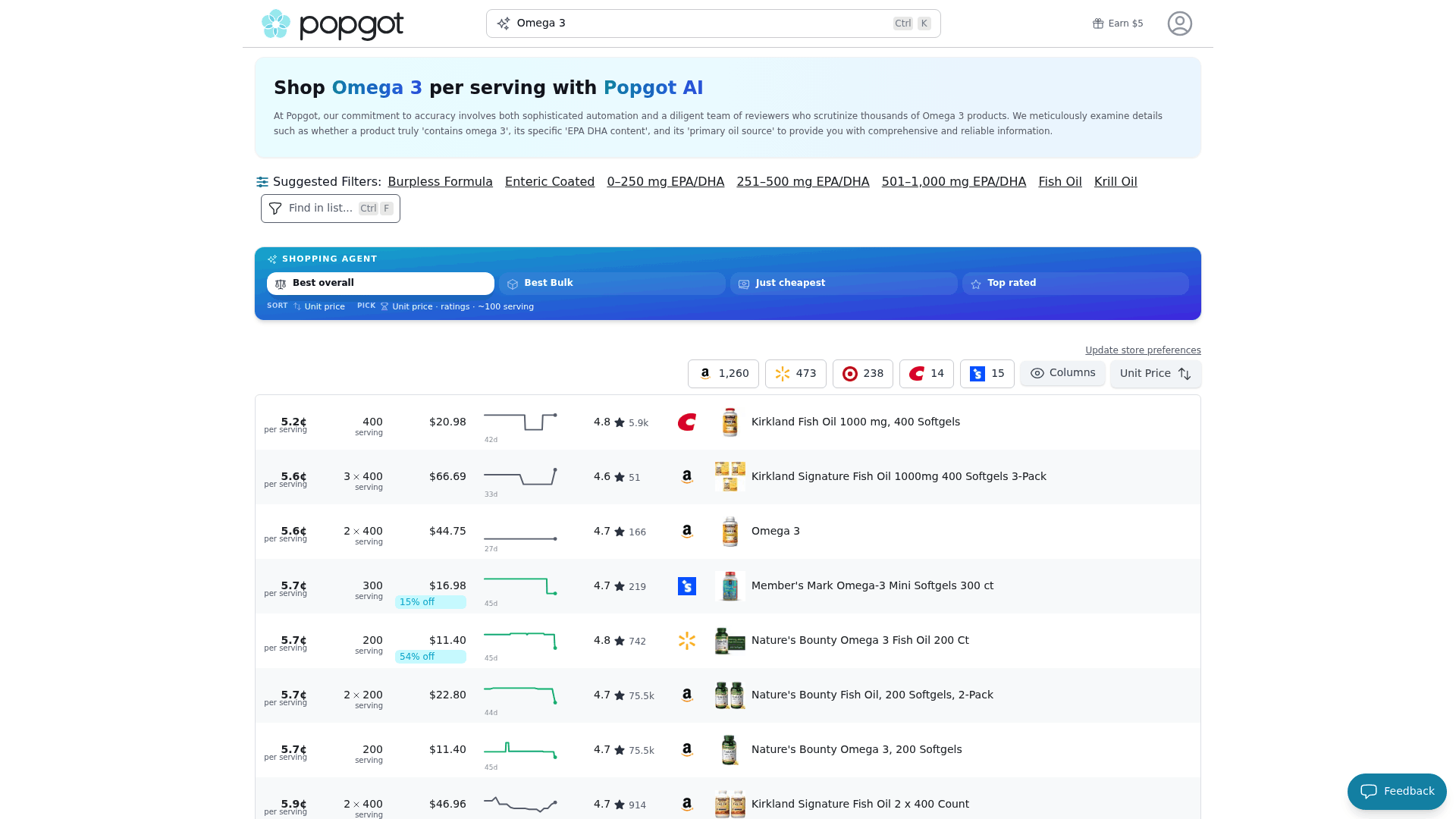Screen dimensions: 1456x819
Task: Click the price history chart for $16.98
Action: [521, 586]
